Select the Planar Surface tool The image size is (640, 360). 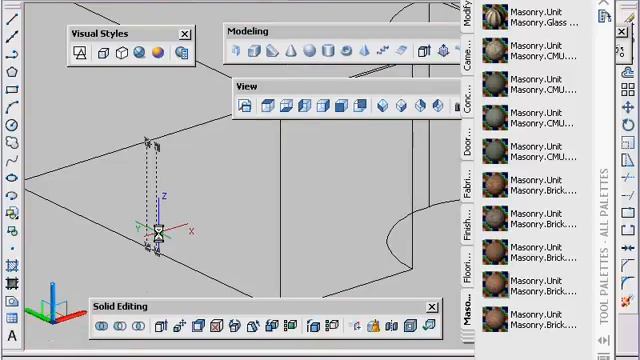click(x=401, y=51)
